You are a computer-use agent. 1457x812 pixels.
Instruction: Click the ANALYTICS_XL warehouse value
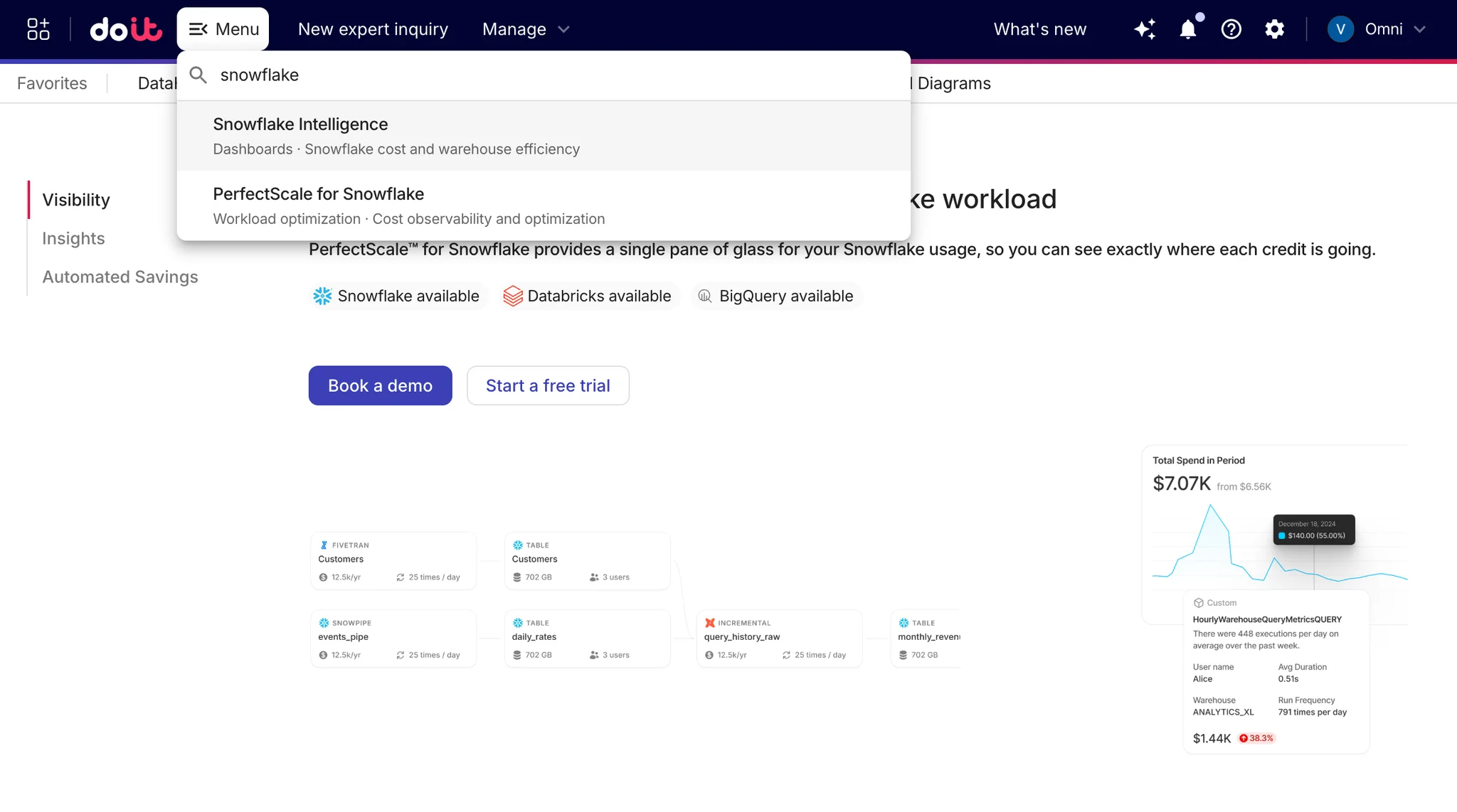click(x=1223, y=712)
